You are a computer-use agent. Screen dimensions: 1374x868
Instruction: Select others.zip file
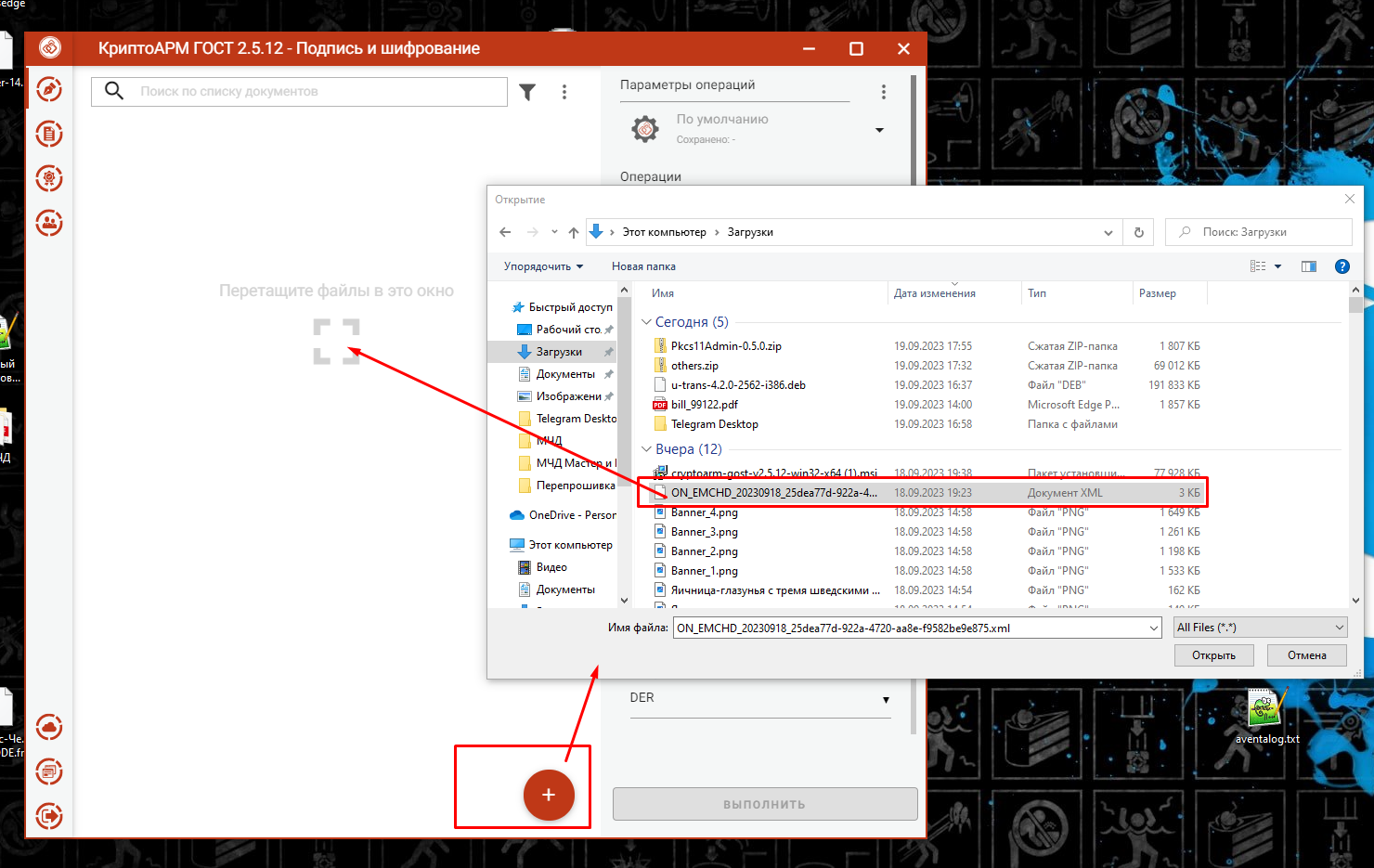pyautogui.click(x=694, y=366)
